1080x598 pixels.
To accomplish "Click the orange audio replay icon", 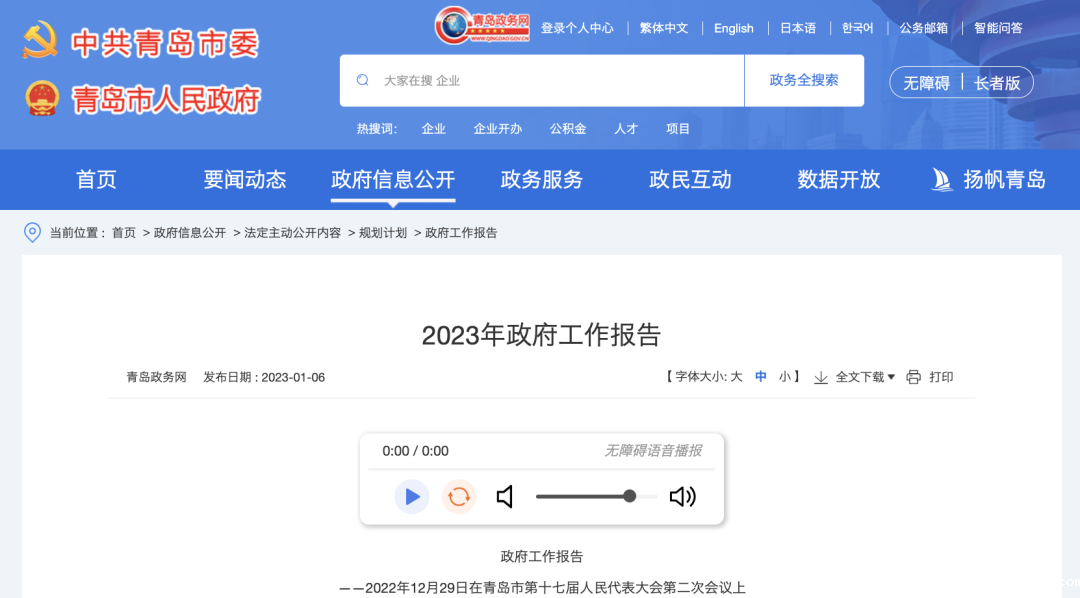I will 459,497.
